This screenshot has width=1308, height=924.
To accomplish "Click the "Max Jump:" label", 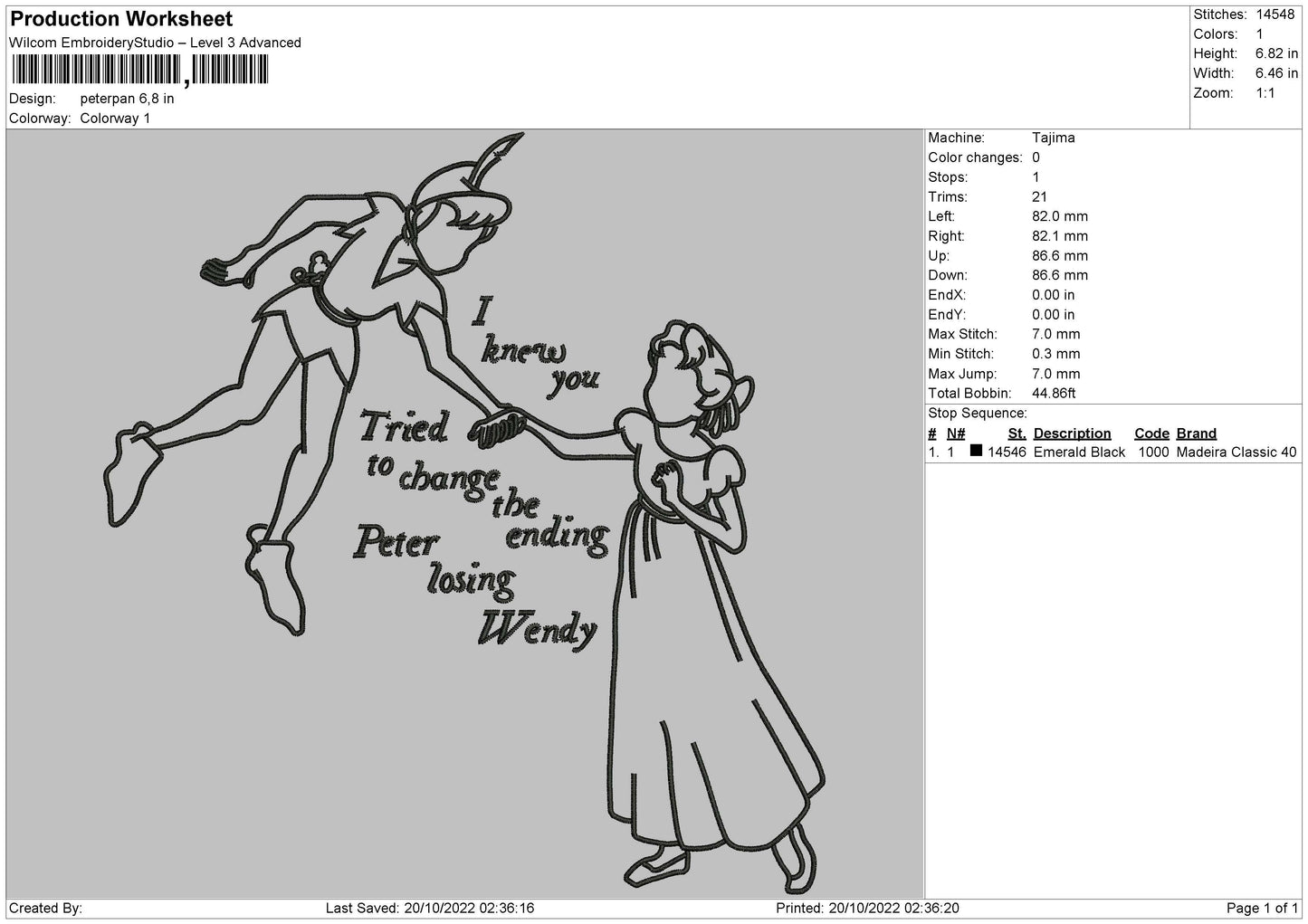I will (964, 374).
